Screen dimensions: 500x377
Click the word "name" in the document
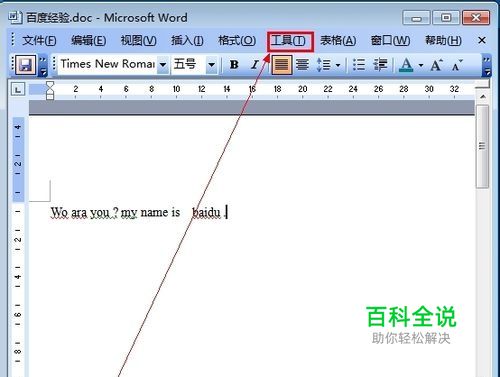point(154,213)
